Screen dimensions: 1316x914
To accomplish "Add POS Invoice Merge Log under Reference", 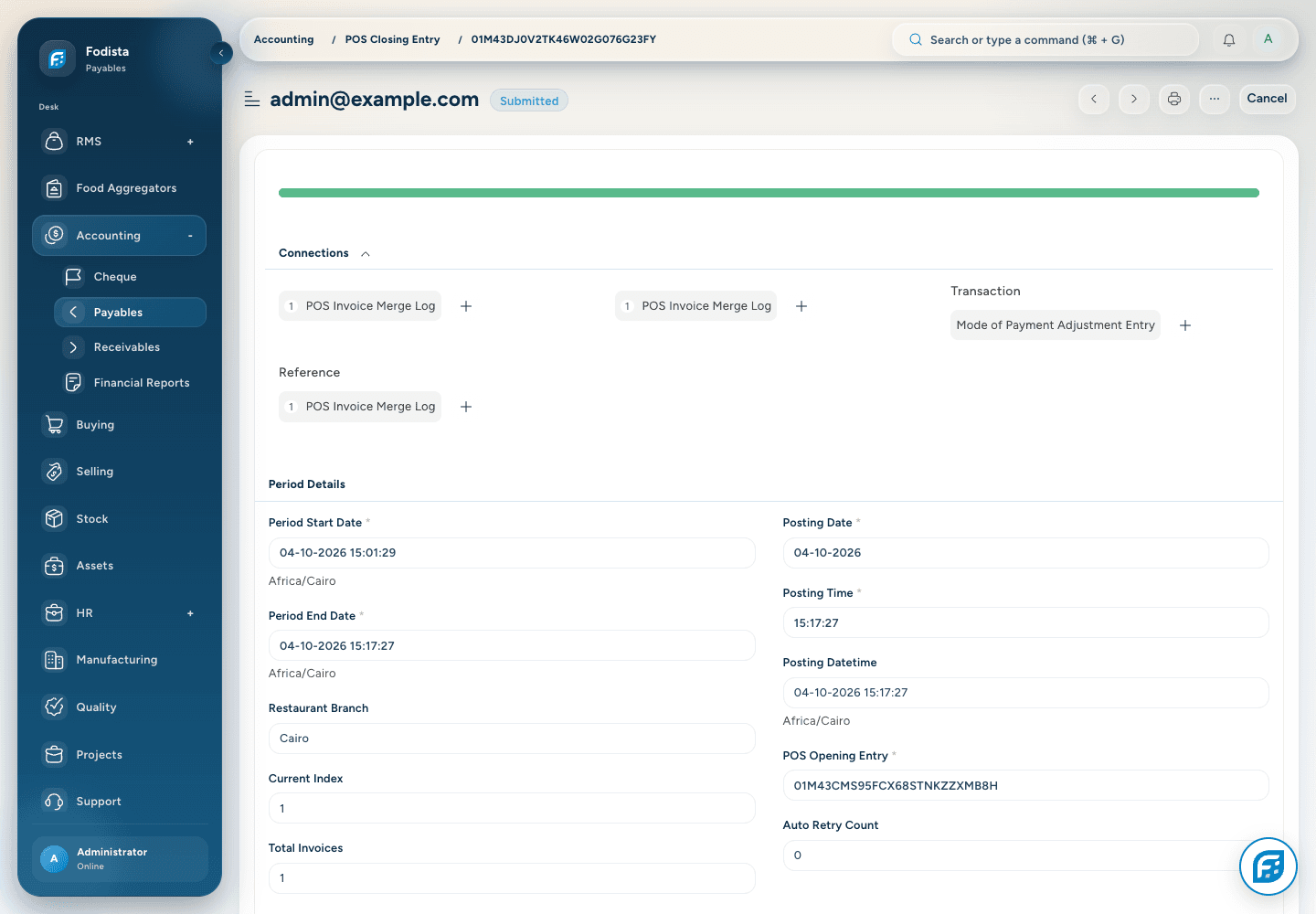I will tap(466, 407).
